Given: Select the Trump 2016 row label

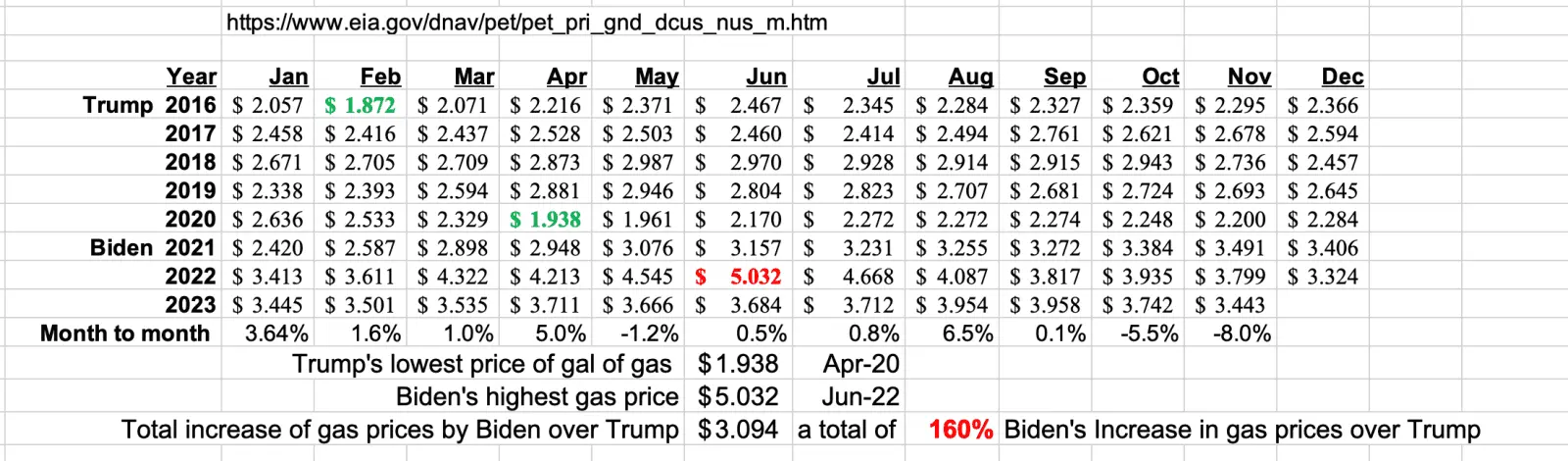Looking at the screenshot, I should pyautogui.click(x=149, y=105).
